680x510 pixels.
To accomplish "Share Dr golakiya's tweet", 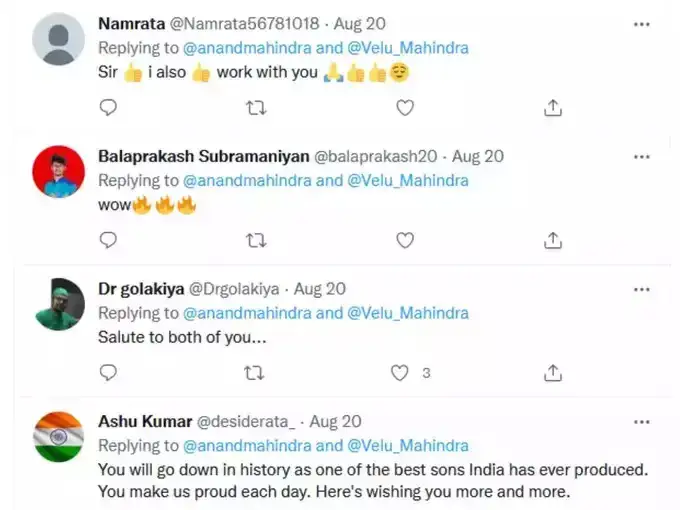I will [x=552, y=373].
